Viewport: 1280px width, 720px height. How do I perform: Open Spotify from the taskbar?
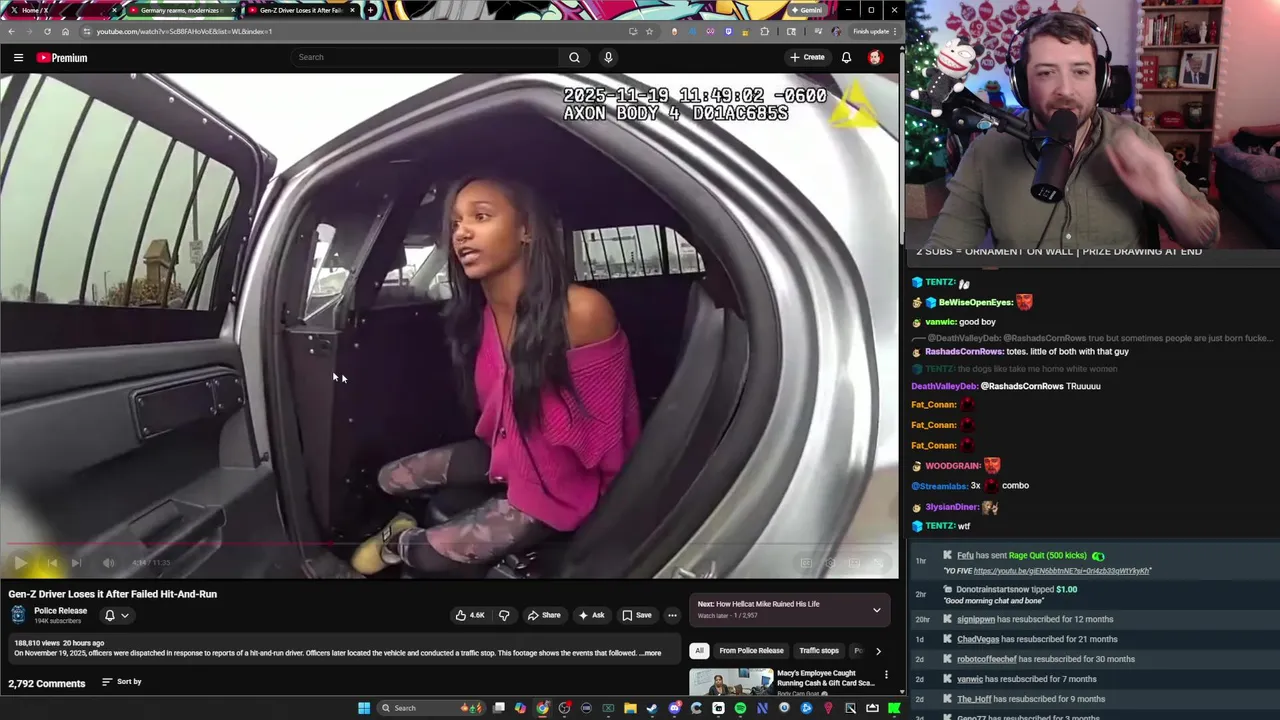[x=740, y=708]
